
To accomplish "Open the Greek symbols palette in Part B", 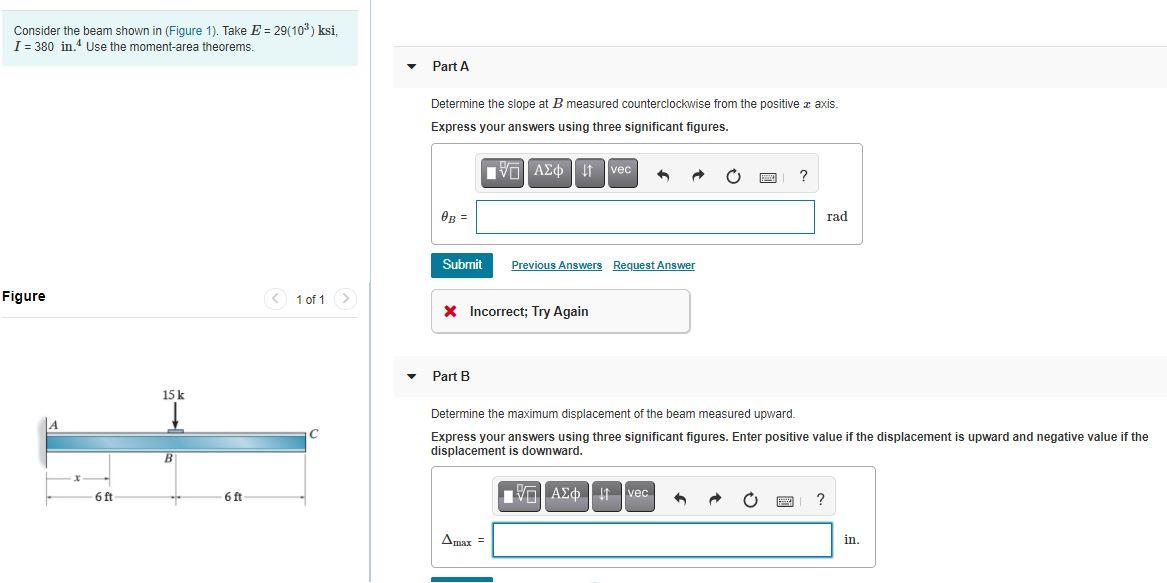I will tap(566, 496).
